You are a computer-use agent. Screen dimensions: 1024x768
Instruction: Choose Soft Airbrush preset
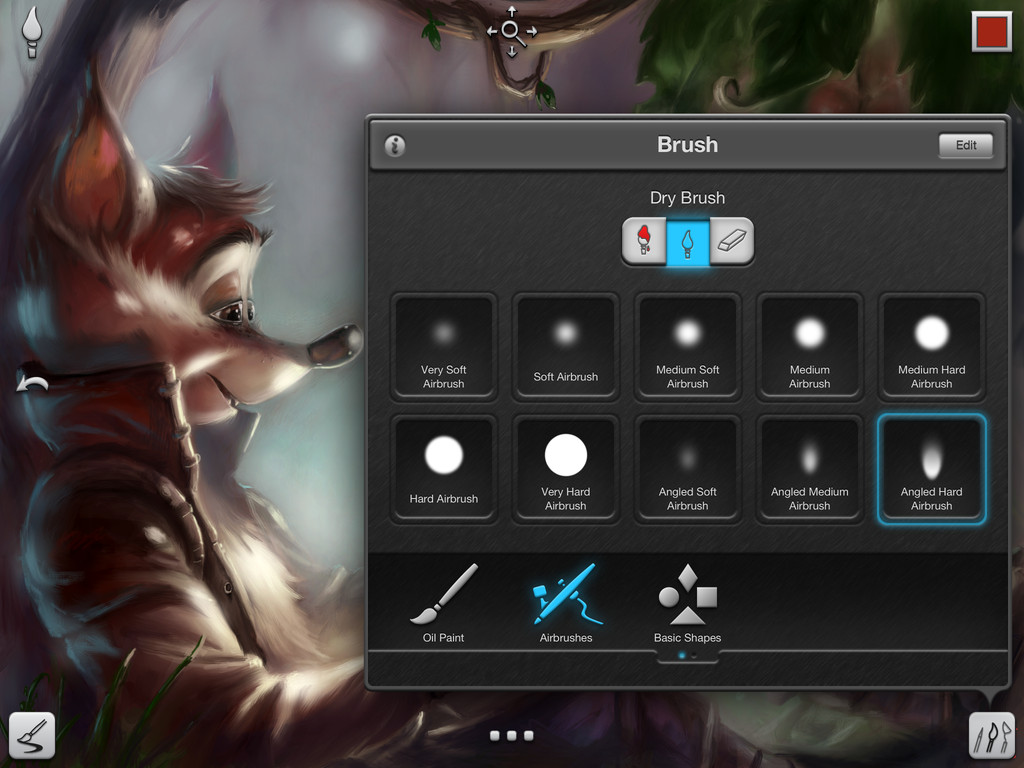pyautogui.click(x=566, y=347)
